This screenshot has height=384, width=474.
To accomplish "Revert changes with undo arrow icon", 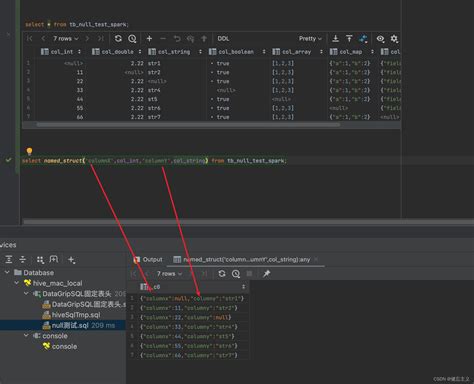I will [177, 39].
